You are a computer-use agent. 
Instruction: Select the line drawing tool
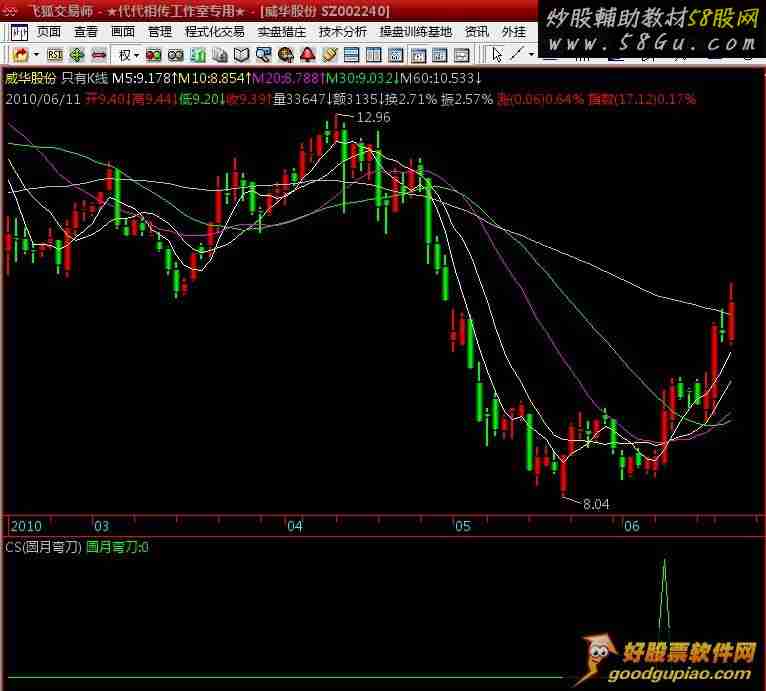[x=517, y=54]
